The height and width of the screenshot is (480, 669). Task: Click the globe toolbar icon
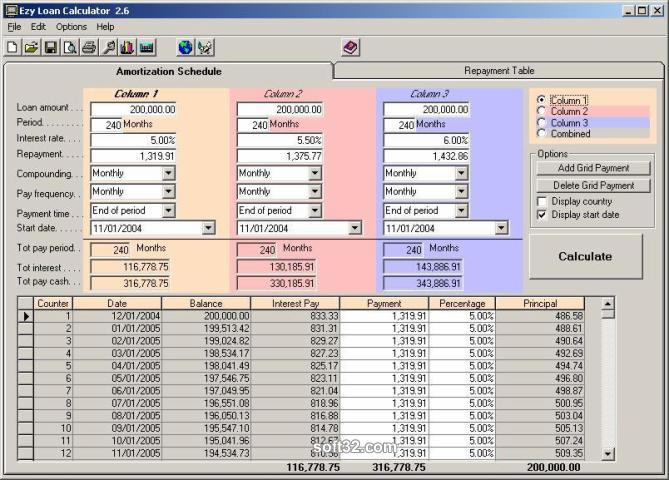pyautogui.click(x=185, y=47)
